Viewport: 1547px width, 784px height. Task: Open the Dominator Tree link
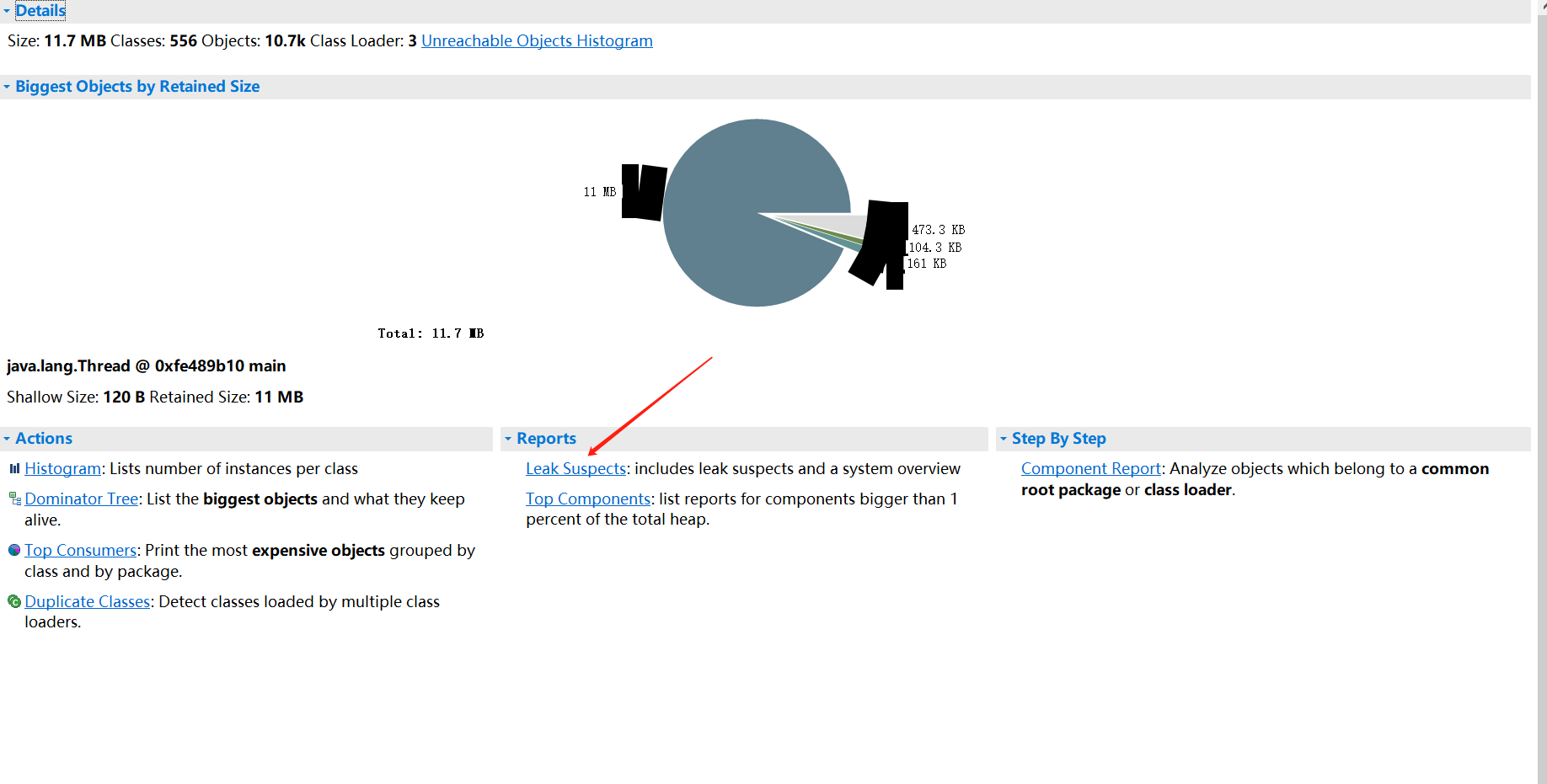coord(82,499)
